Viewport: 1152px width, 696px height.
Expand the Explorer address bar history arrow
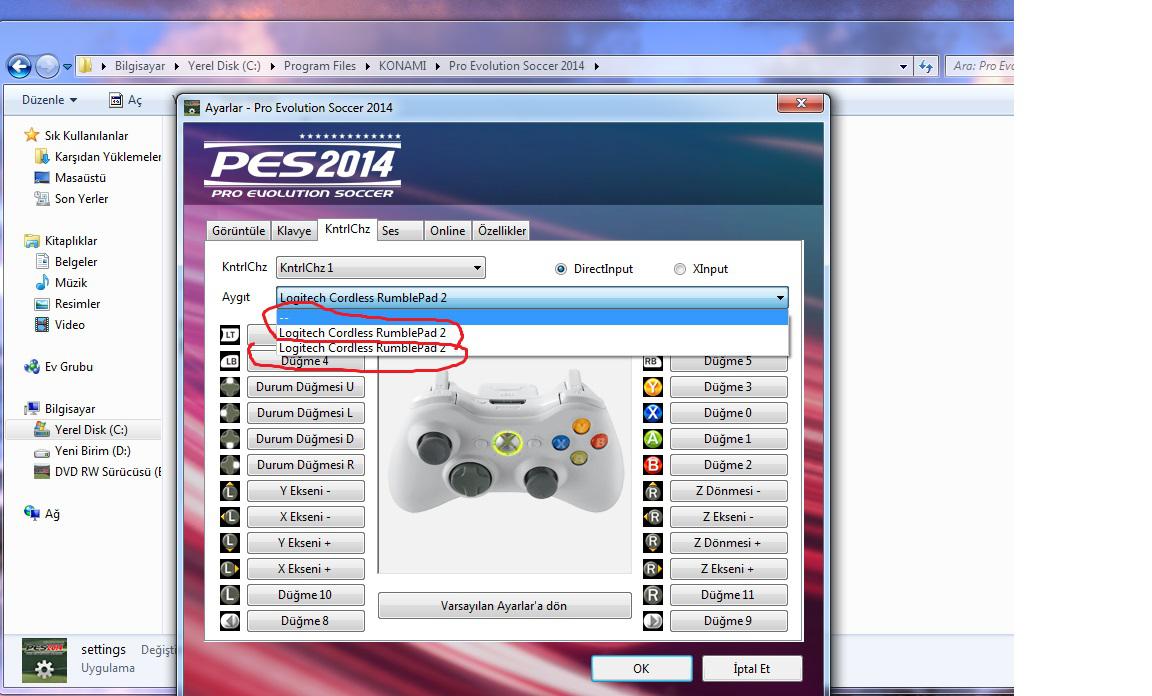903,66
